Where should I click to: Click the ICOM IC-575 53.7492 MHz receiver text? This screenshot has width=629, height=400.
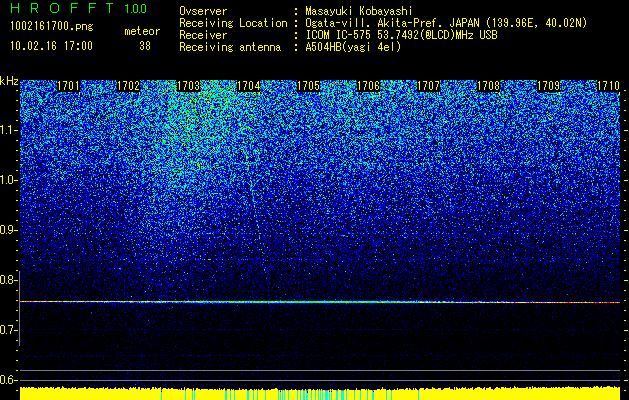click(401, 35)
